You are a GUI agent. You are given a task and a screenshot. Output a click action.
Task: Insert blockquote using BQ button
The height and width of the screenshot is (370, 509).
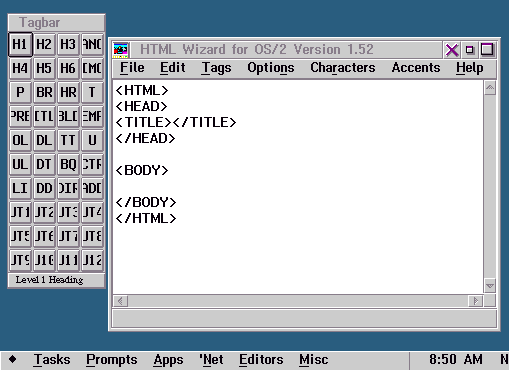(x=68, y=164)
